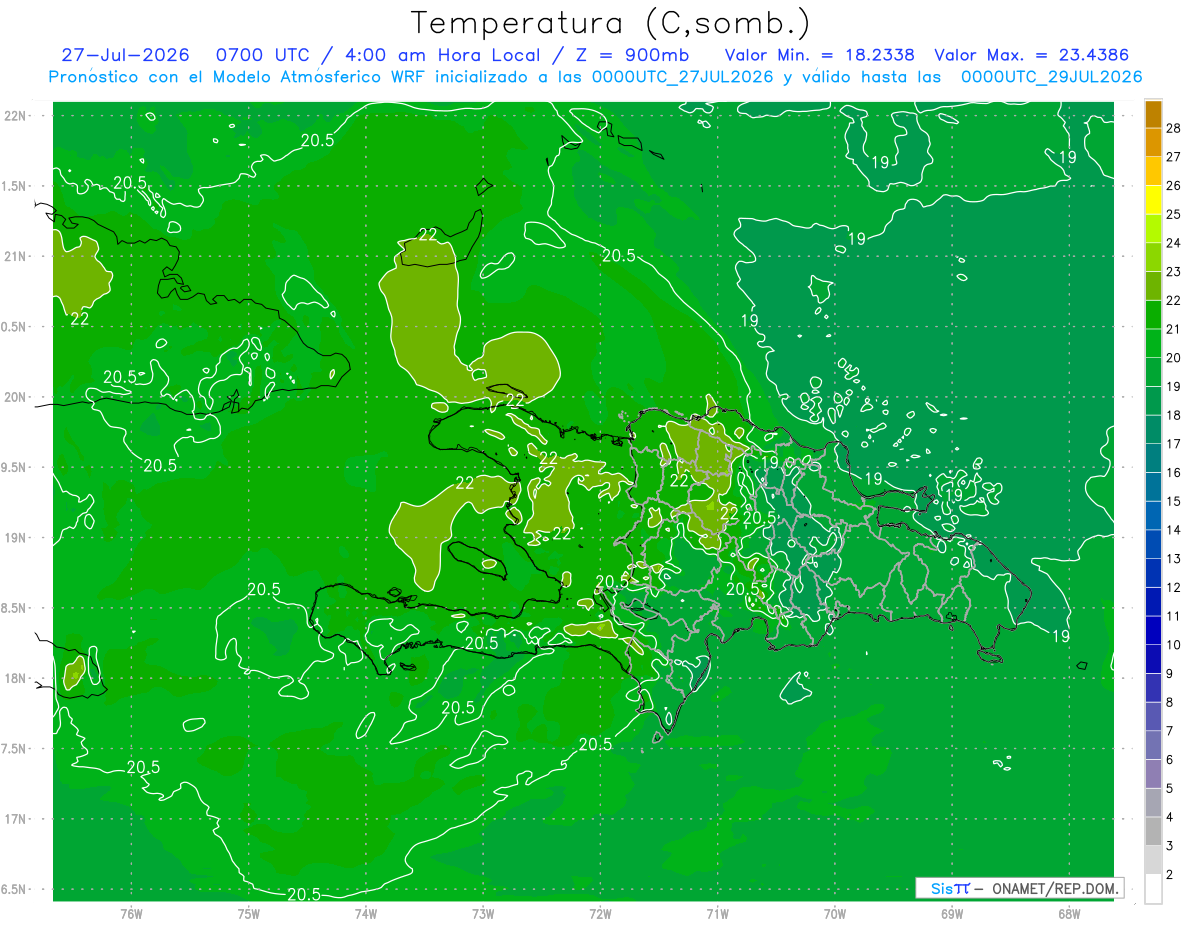Image resolution: width=1200 pixels, height=927 pixels.
Task: Click 'Valor Min. = 18.2338' readout
Action: pos(822,55)
